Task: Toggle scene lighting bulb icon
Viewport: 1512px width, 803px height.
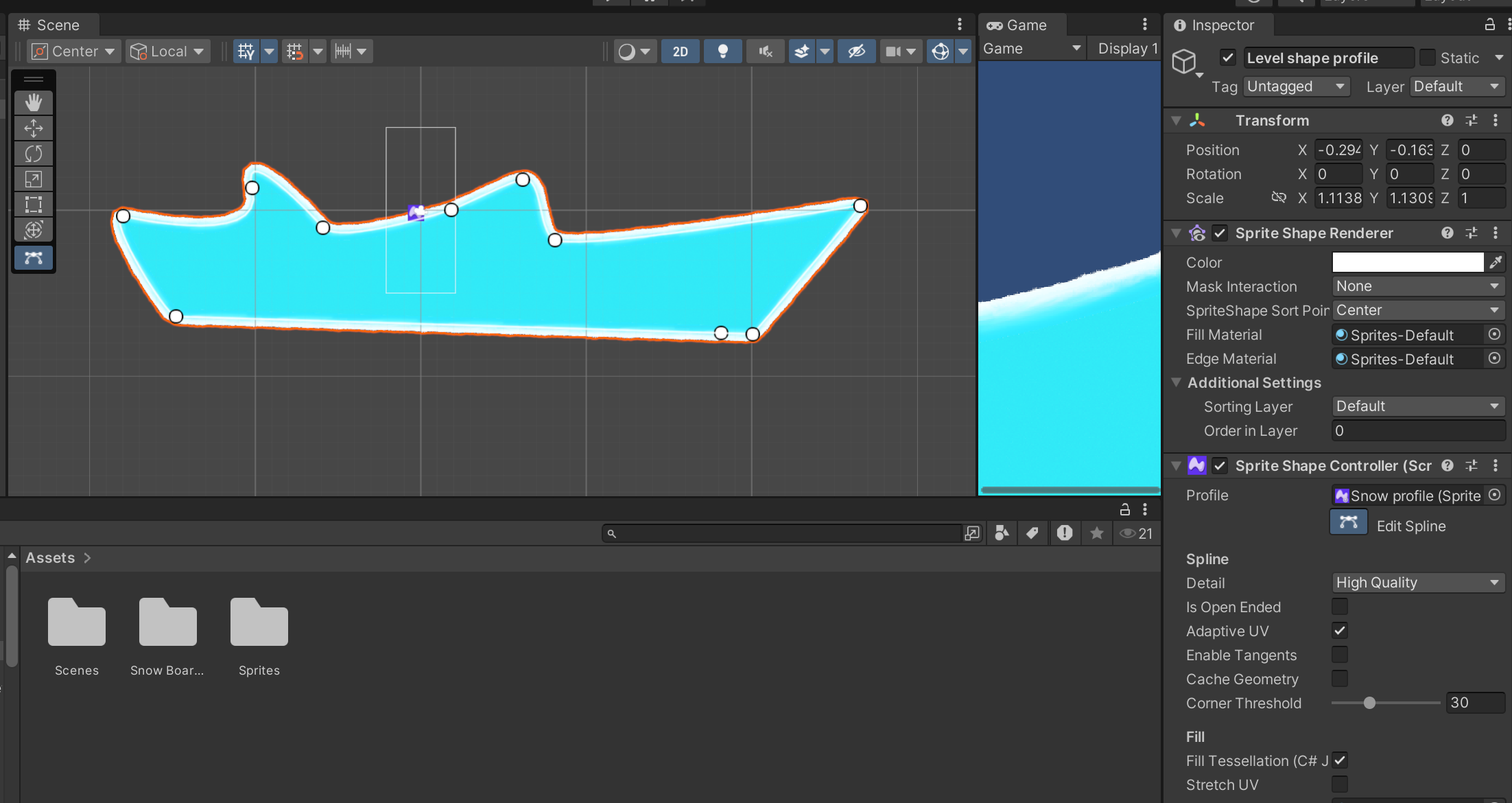Action: (722, 51)
